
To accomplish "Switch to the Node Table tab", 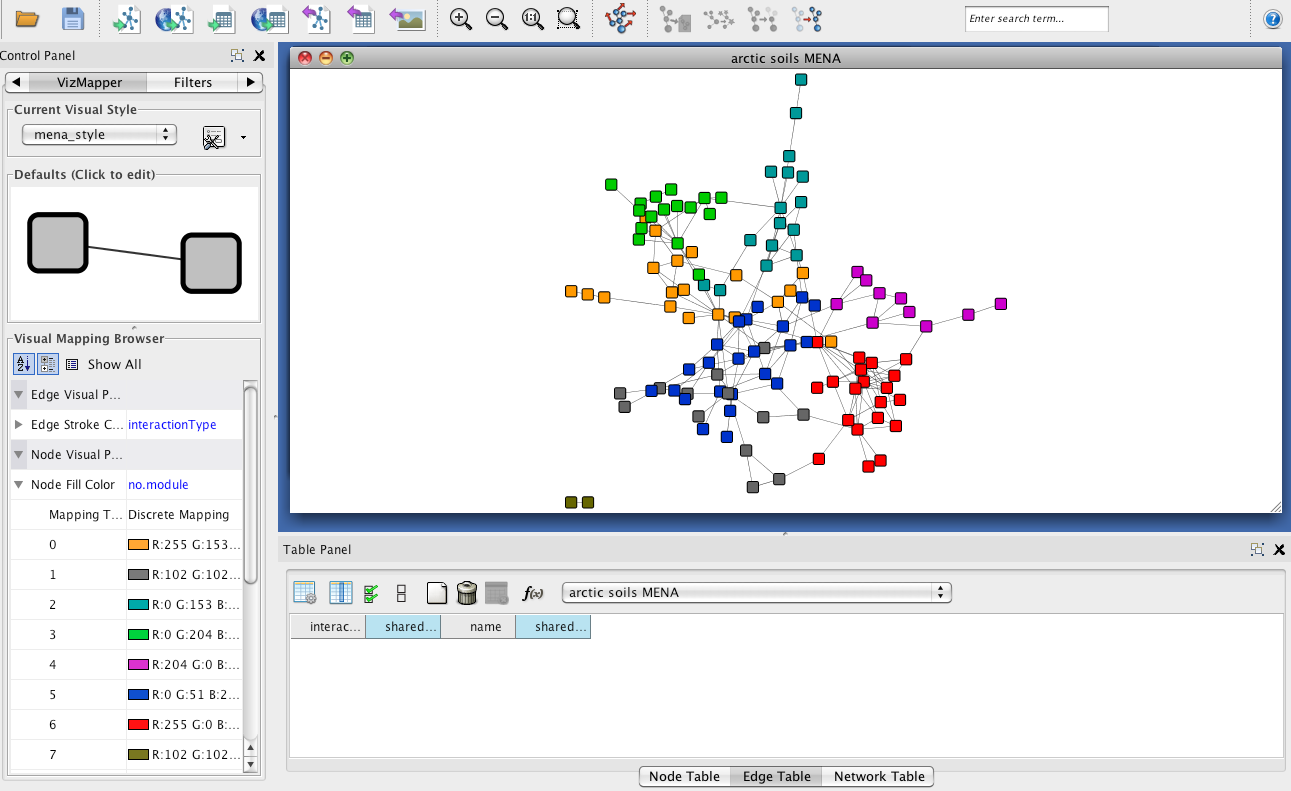I will coord(684,777).
